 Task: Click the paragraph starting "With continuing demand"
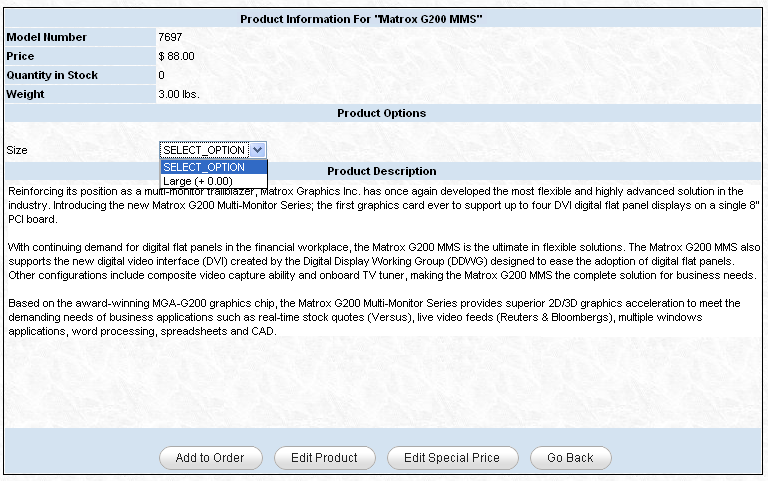(384, 261)
